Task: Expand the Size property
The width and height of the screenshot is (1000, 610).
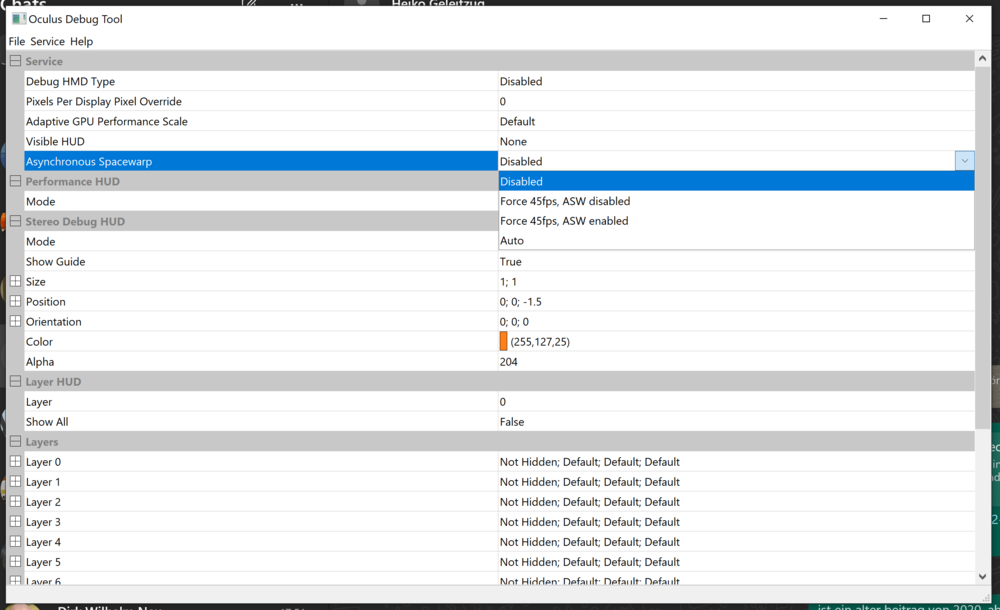Action: click(x=15, y=281)
